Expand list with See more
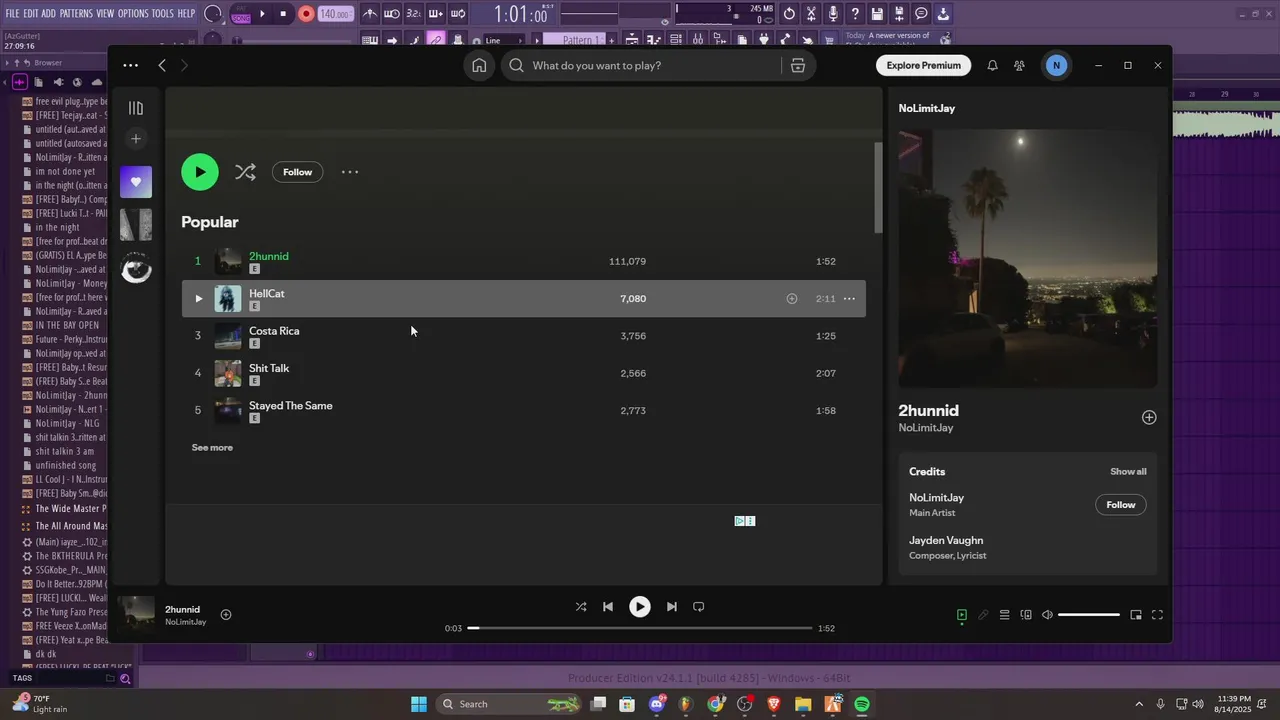Image resolution: width=1280 pixels, height=720 pixels. tap(212, 447)
